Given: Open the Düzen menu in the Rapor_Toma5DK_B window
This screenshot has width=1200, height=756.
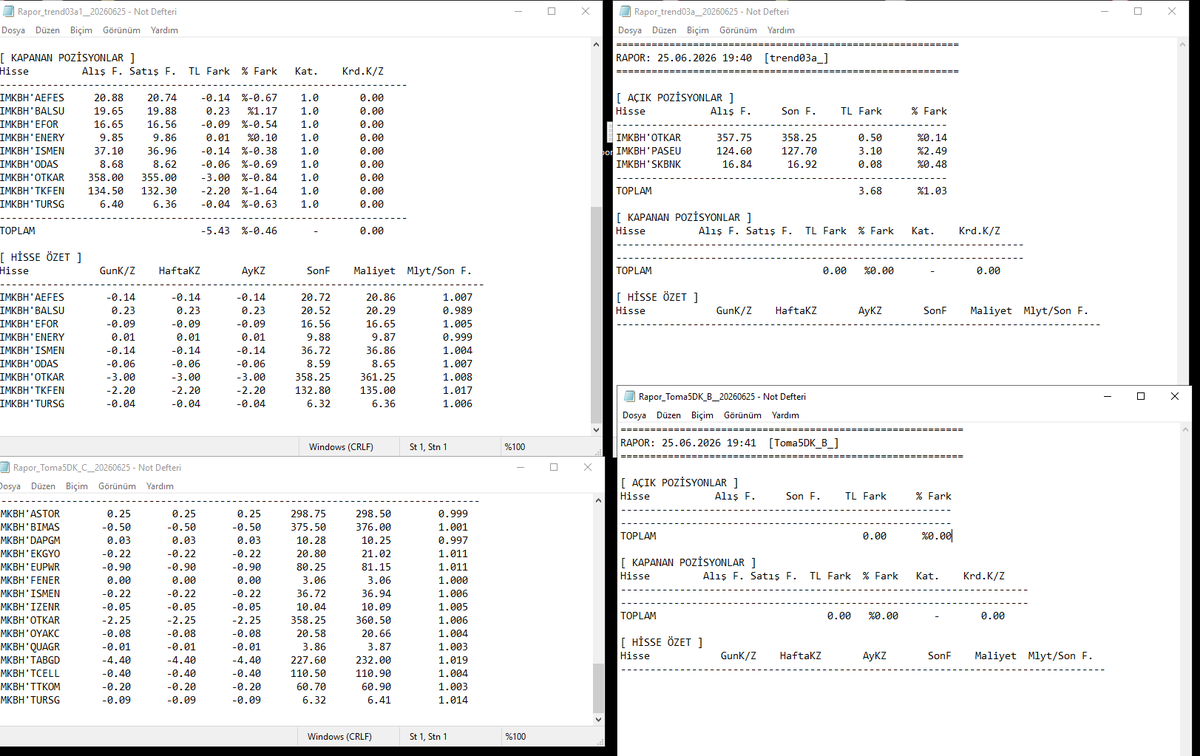Looking at the screenshot, I should [x=669, y=415].
